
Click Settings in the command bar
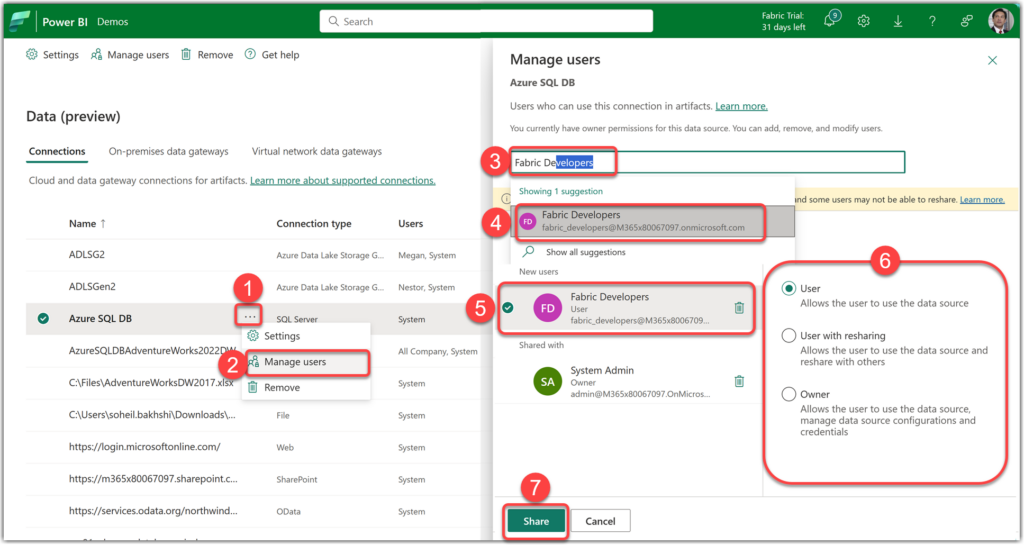[52, 55]
